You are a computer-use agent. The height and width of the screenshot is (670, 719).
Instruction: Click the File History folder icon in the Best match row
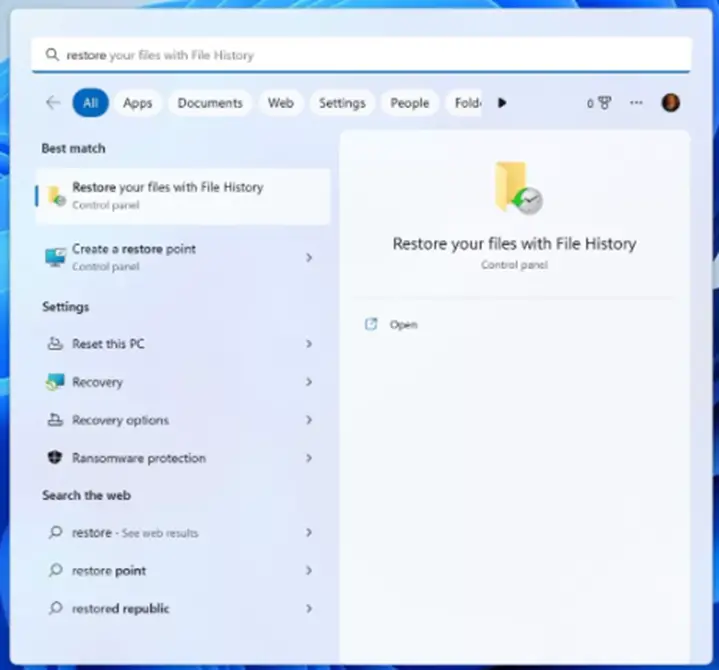click(57, 196)
